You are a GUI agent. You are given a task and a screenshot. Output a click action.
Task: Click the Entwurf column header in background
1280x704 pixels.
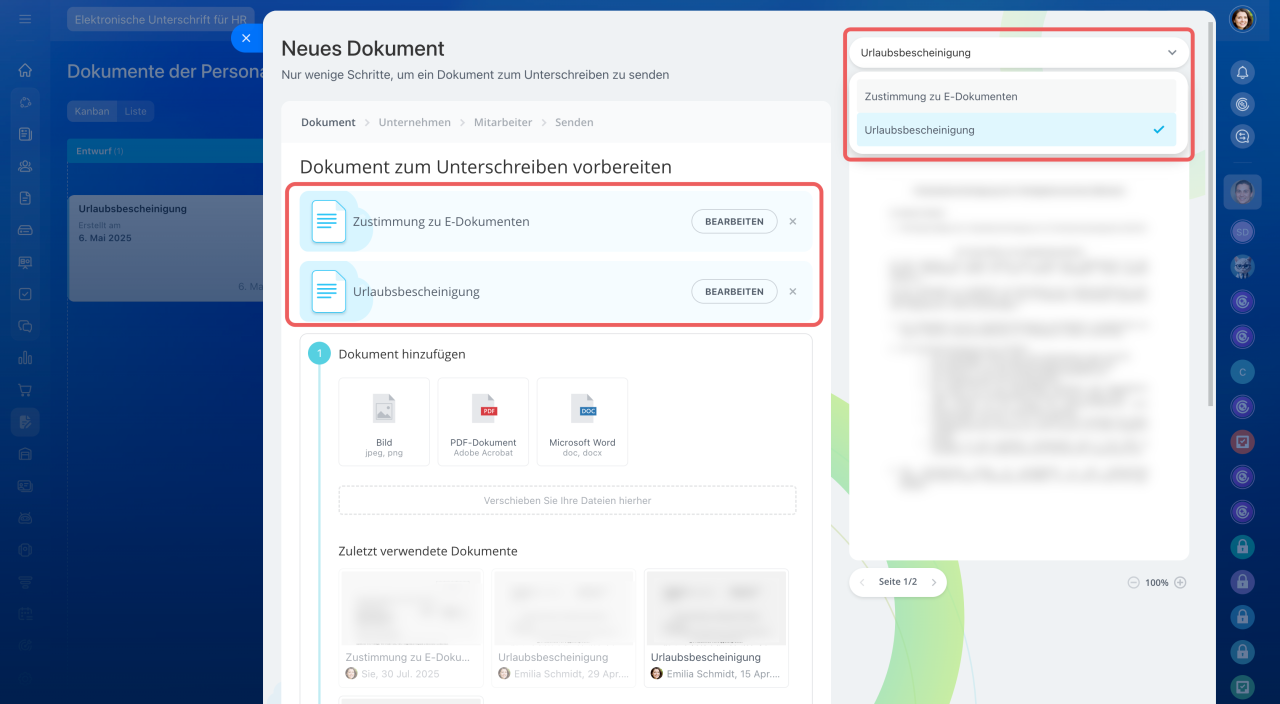(x=165, y=151)
